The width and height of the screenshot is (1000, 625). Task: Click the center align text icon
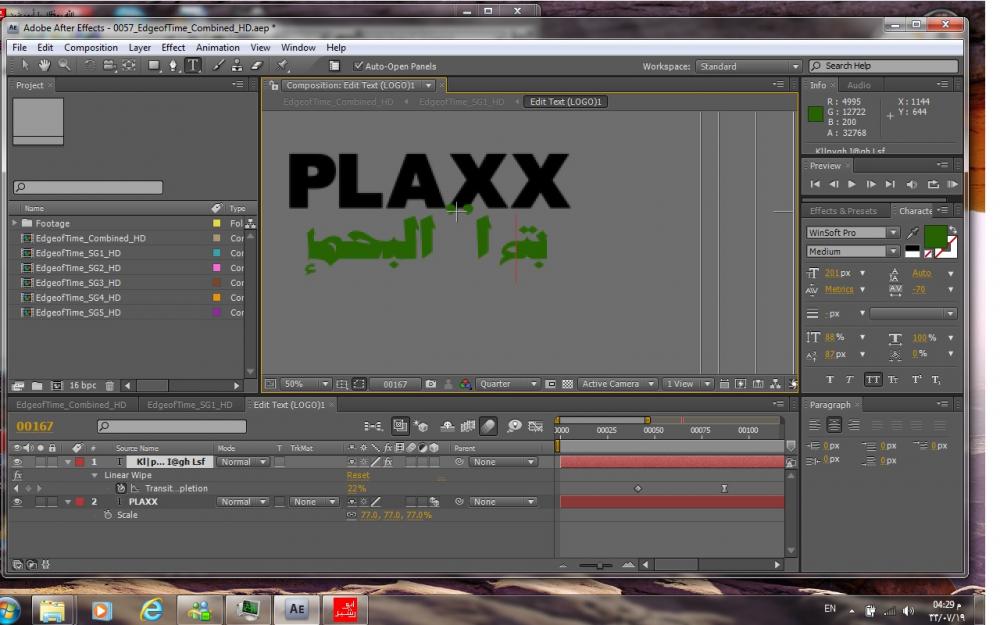(834, 425)
